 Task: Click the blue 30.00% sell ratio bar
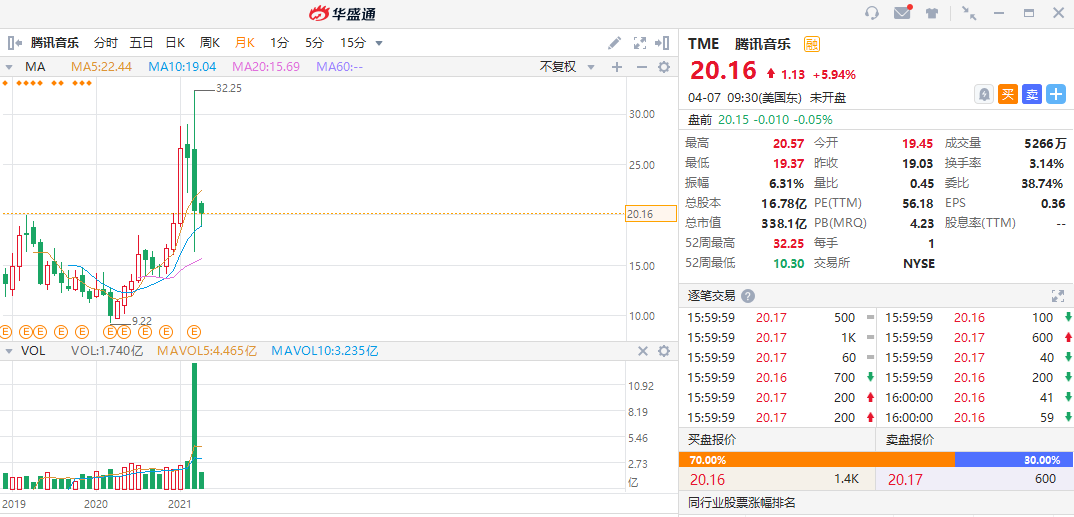(1014, 460)
